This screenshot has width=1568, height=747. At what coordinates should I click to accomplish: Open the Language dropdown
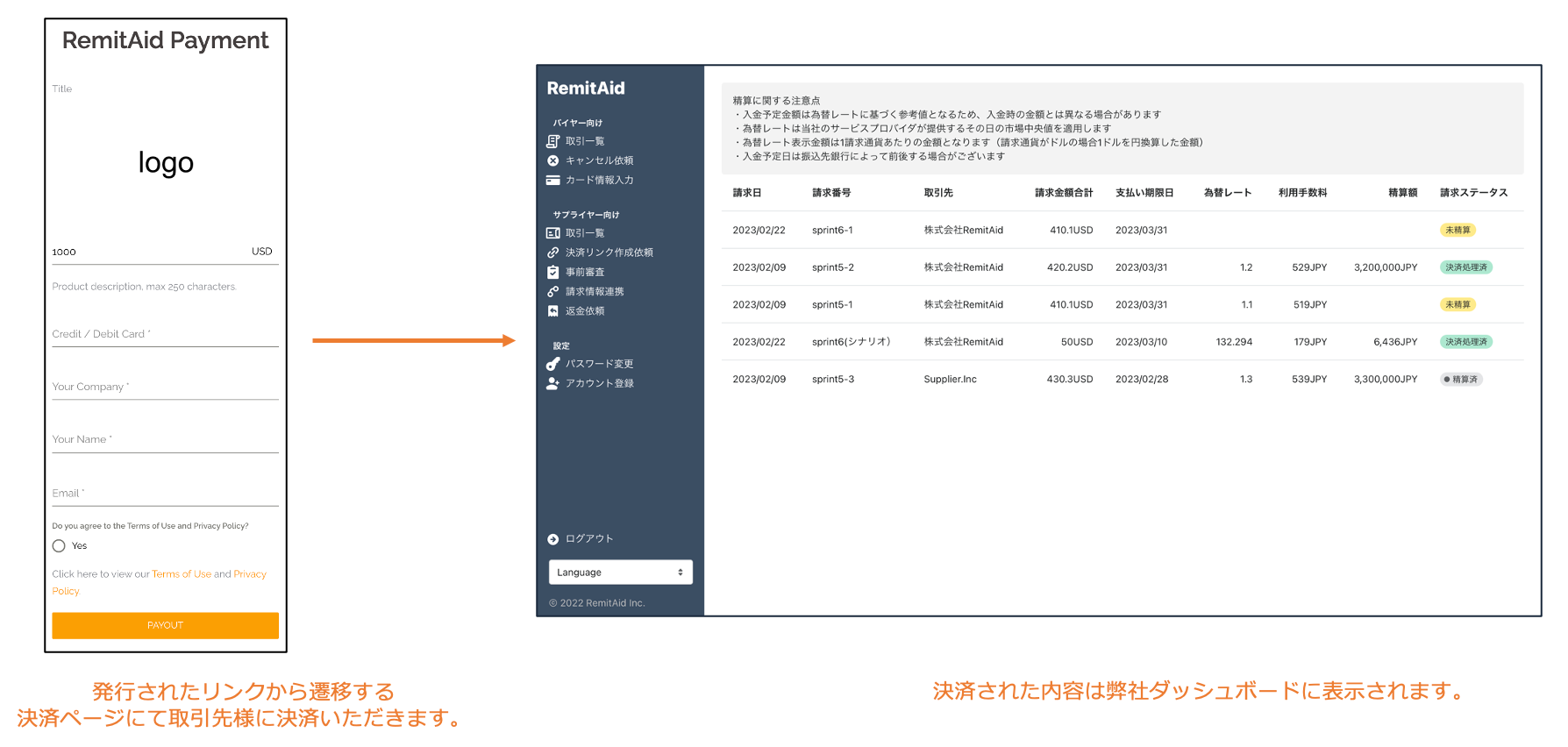621,573
